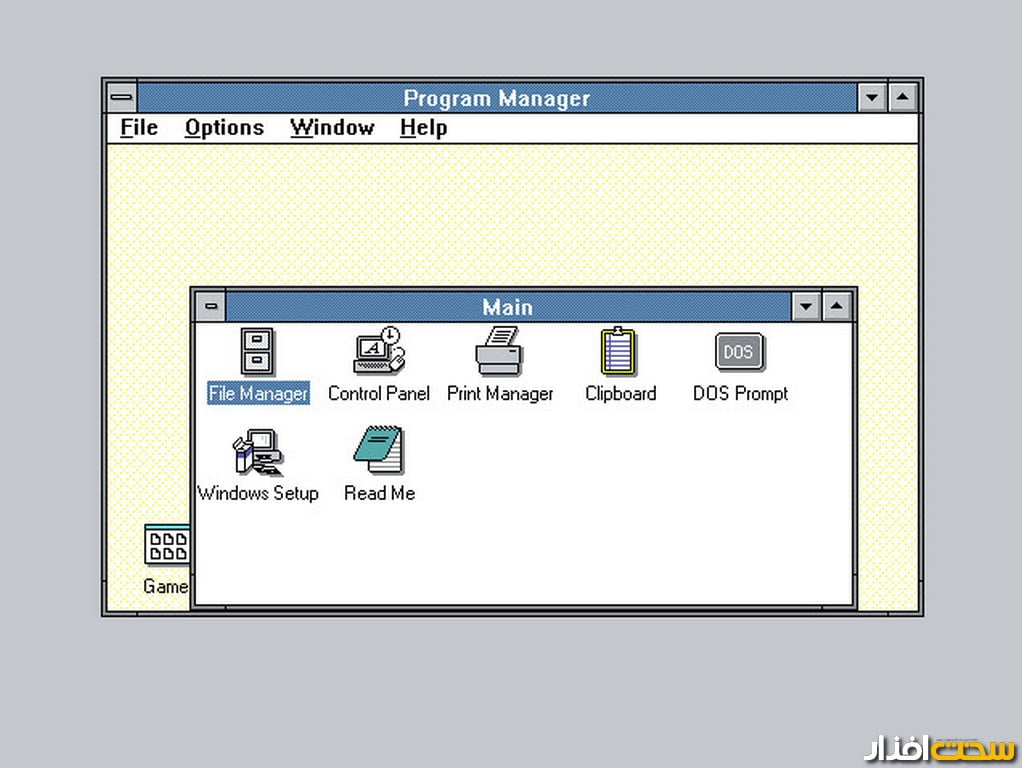1022x768 pixels.
Task: Launch the DOS Prompt icon
Action: [739, 352]
